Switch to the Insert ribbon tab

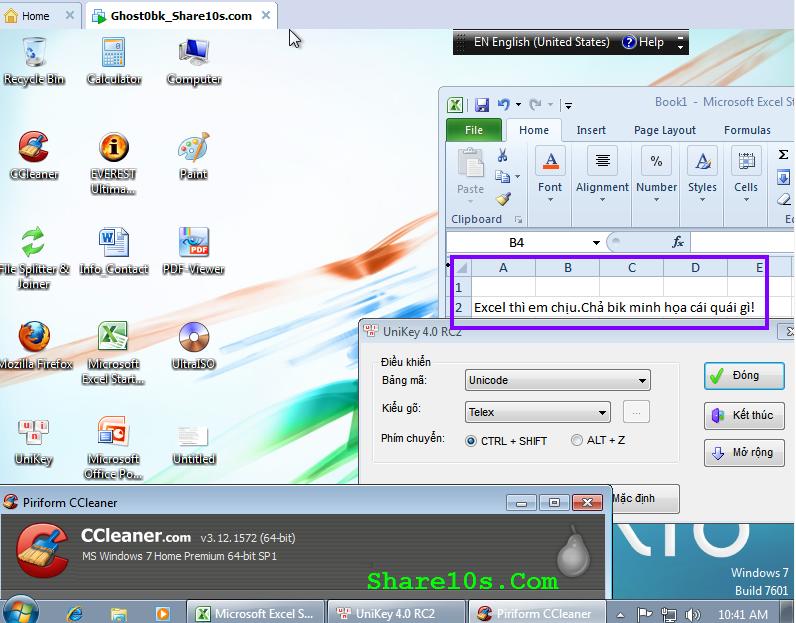(x=591, y=130)
